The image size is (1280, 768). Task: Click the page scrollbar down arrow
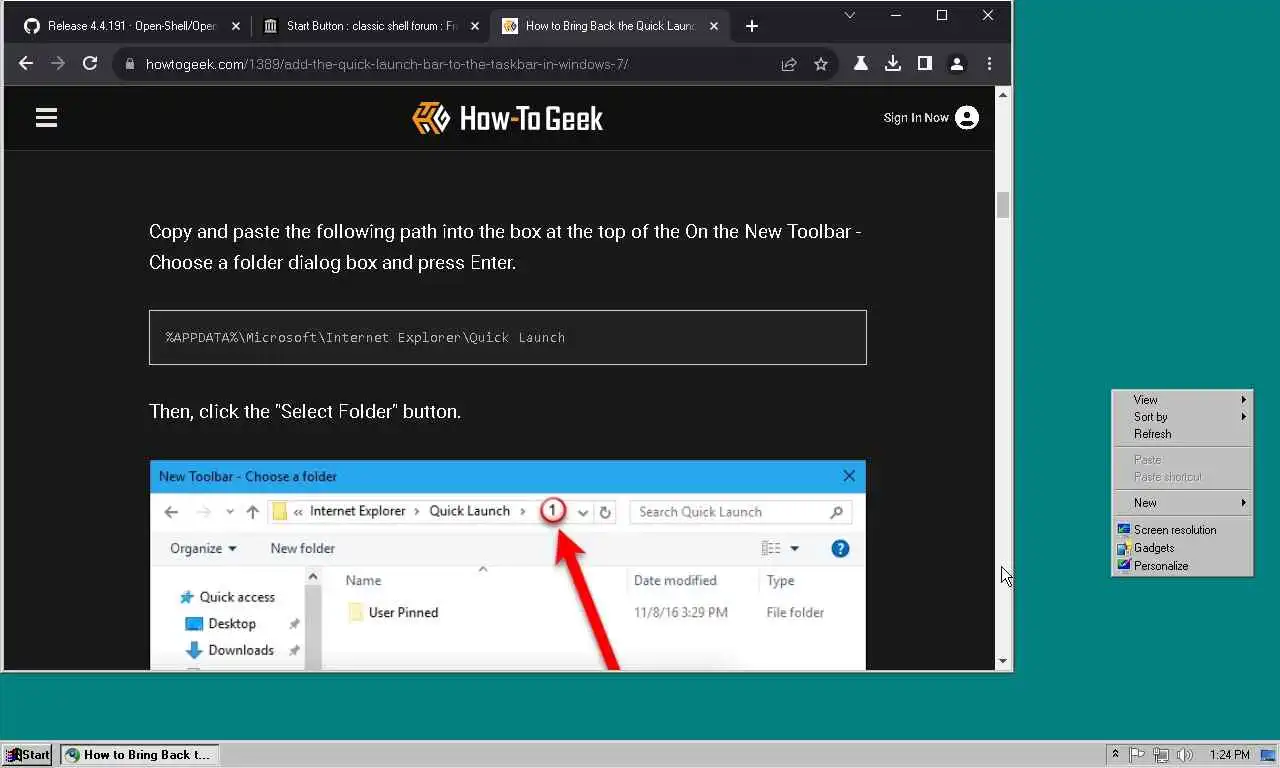[1003, 661]
